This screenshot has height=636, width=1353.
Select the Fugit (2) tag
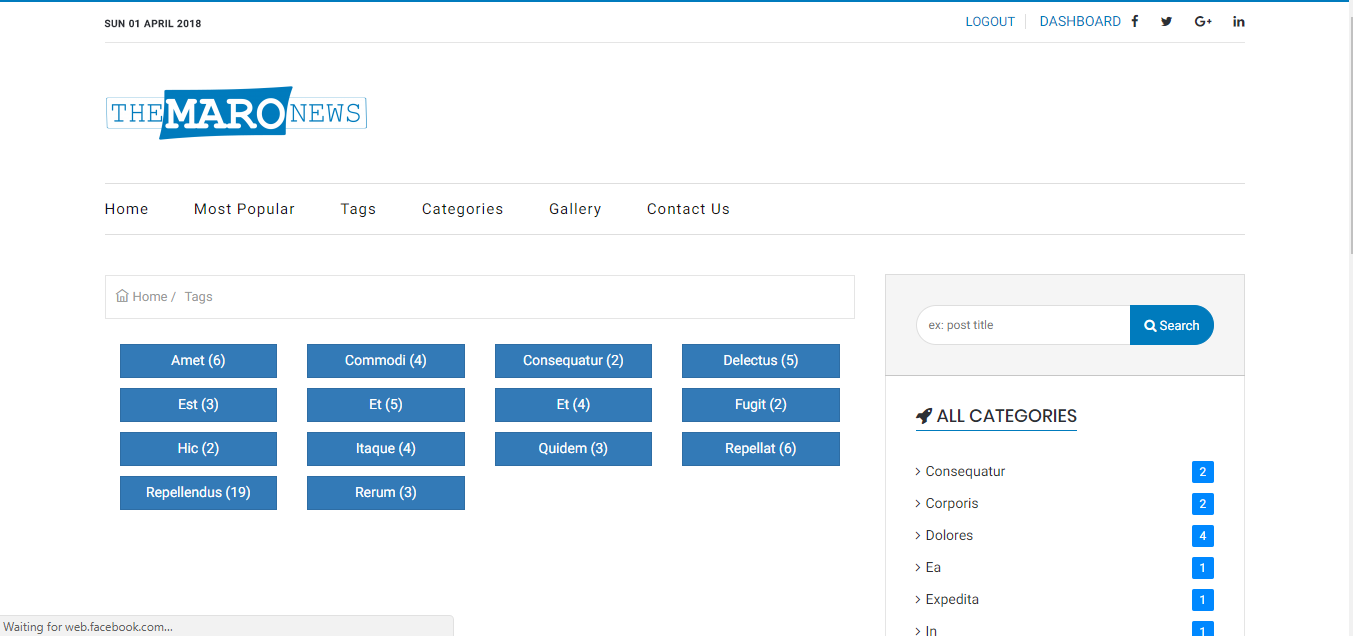[761, 405]
